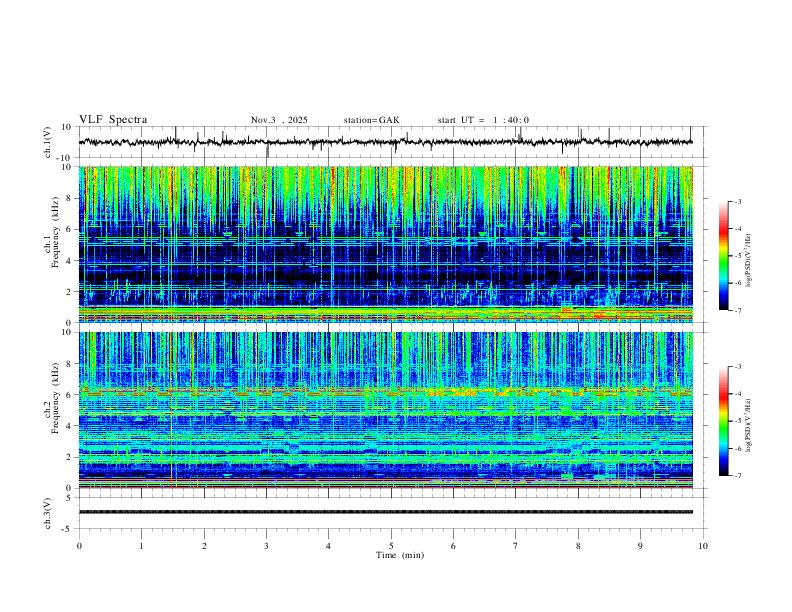792x612 pixels.
Task: Select the date text "Nov.3 , 2025"
Action: pyautogui.click(x=279, y=120)
